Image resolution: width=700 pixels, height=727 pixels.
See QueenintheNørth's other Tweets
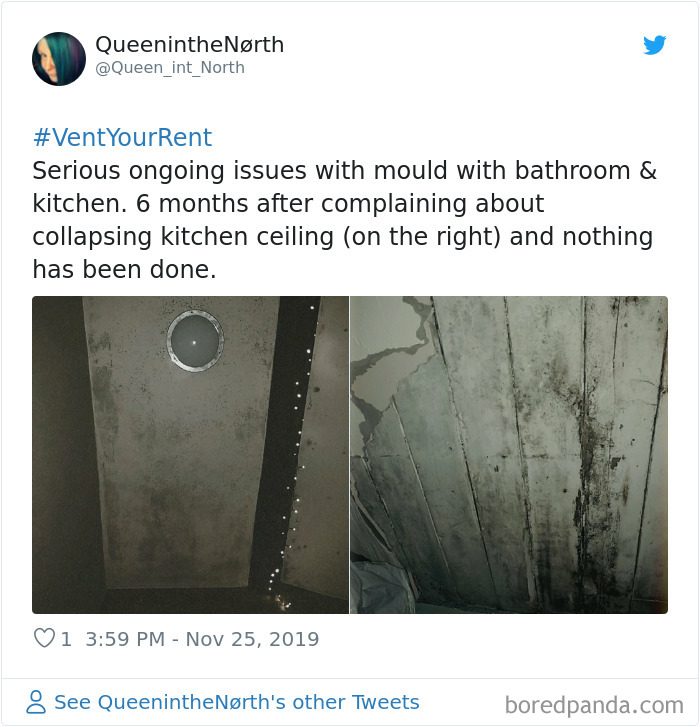tap(236, 702)
